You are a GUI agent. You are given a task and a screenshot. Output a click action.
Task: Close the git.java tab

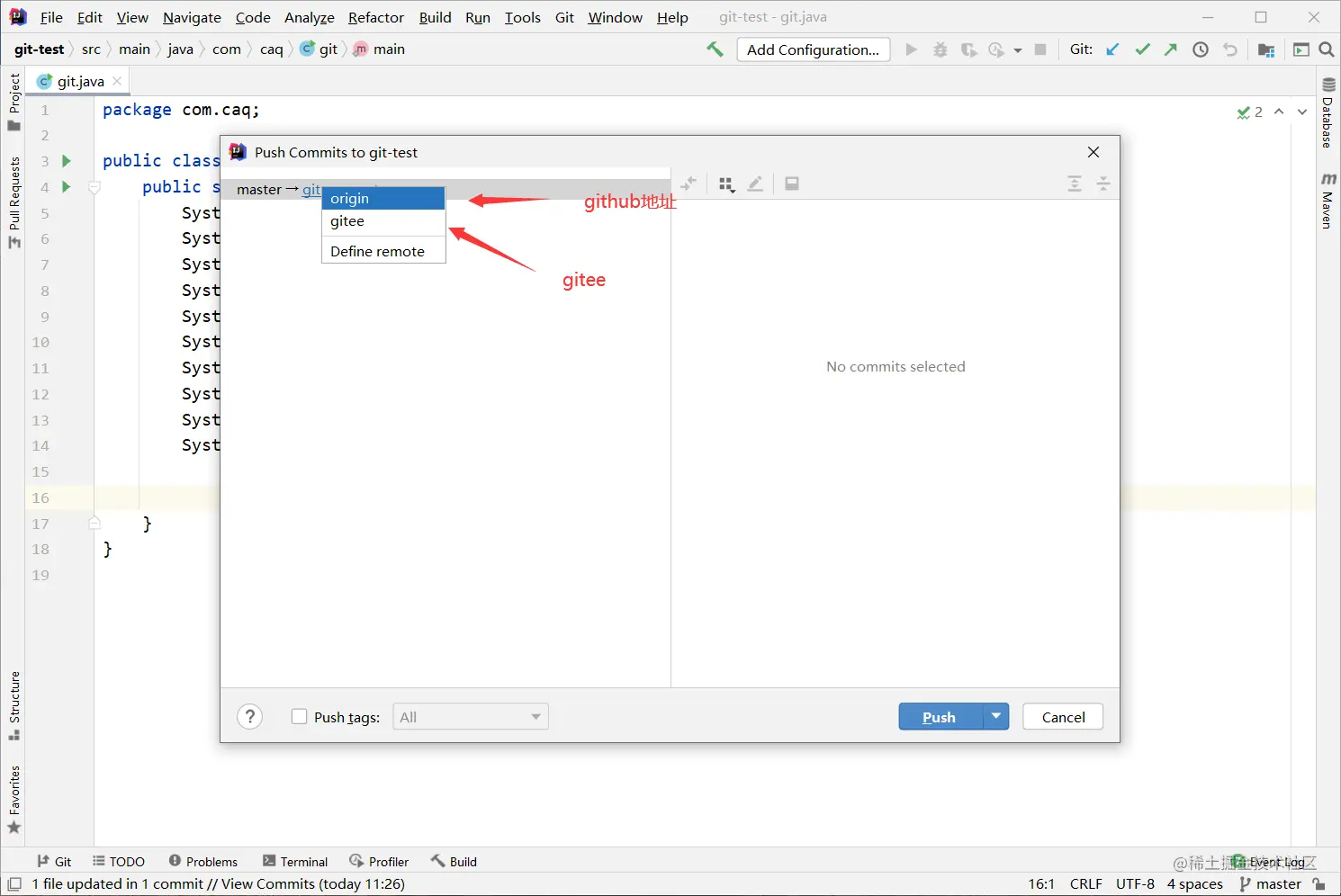(117, 81)
